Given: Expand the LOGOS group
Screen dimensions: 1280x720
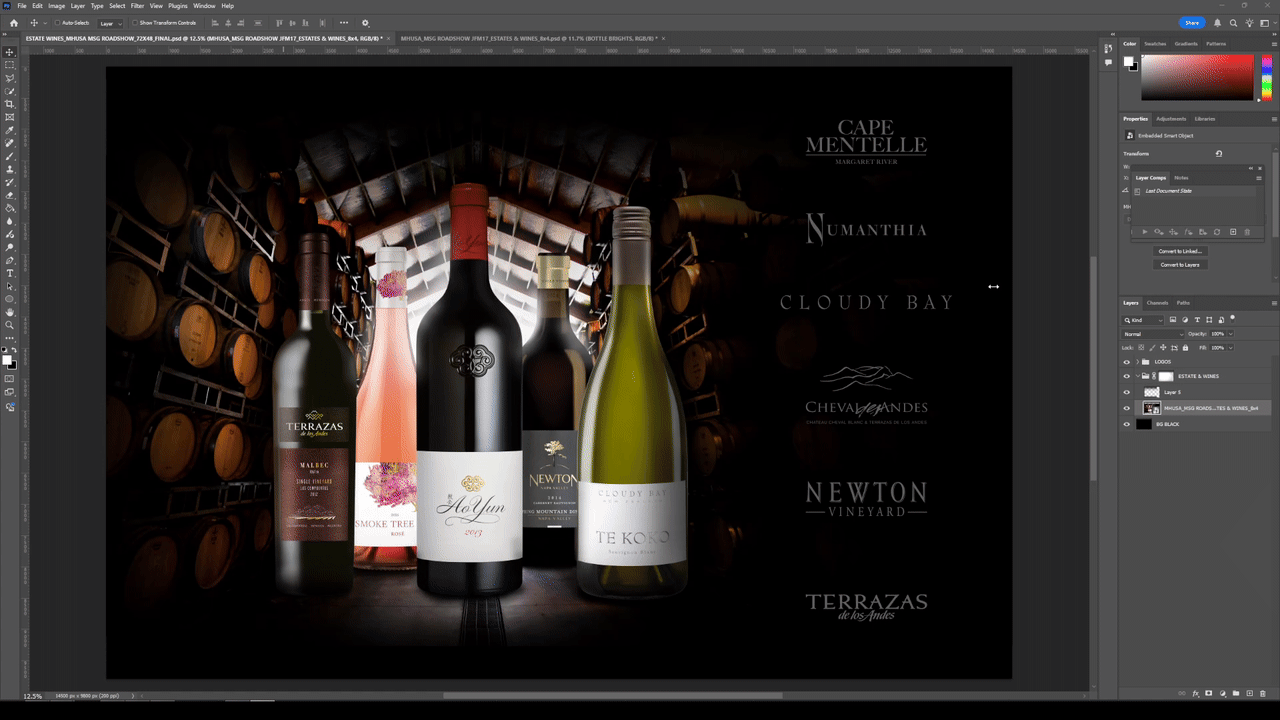Looking at the screenshot, I should (1138, 361).
